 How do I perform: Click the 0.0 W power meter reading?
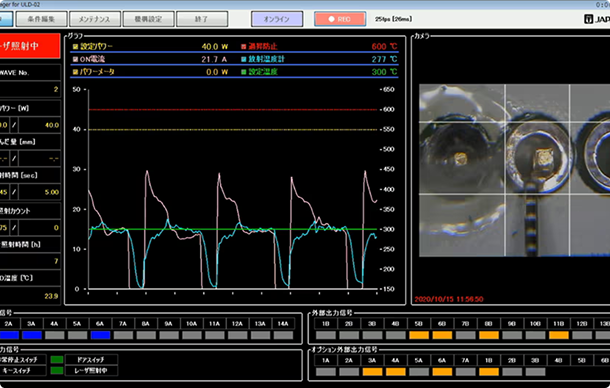pos(217,72)
